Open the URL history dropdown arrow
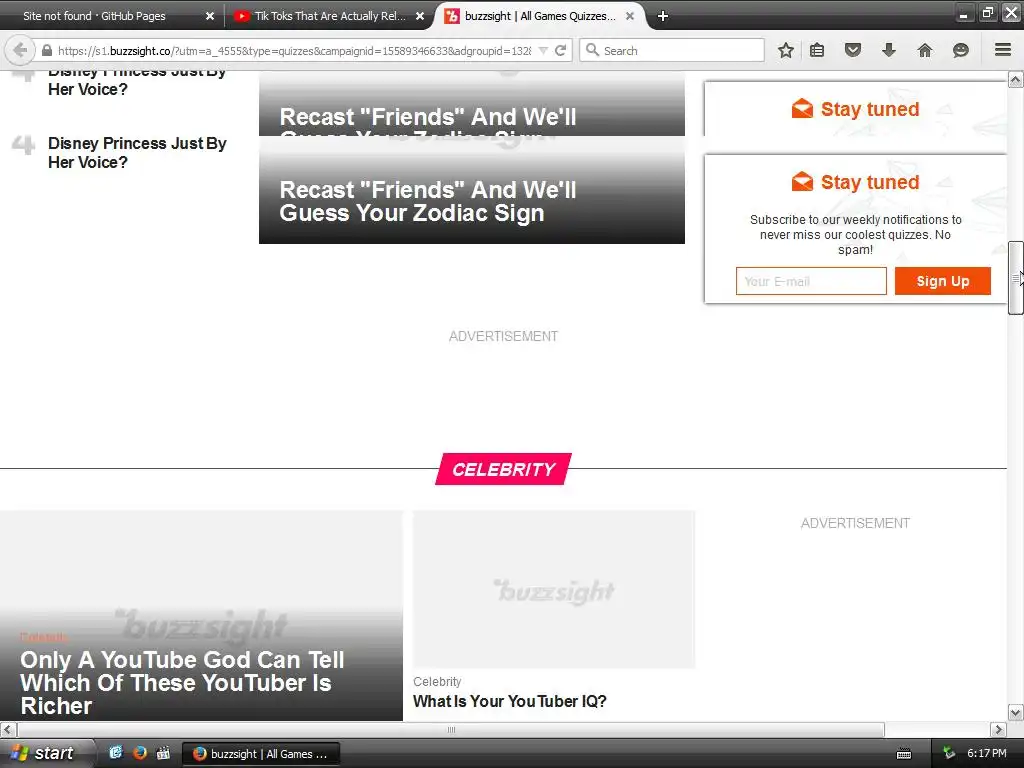This screenshot has height=768, width=1024. point(543,50)
